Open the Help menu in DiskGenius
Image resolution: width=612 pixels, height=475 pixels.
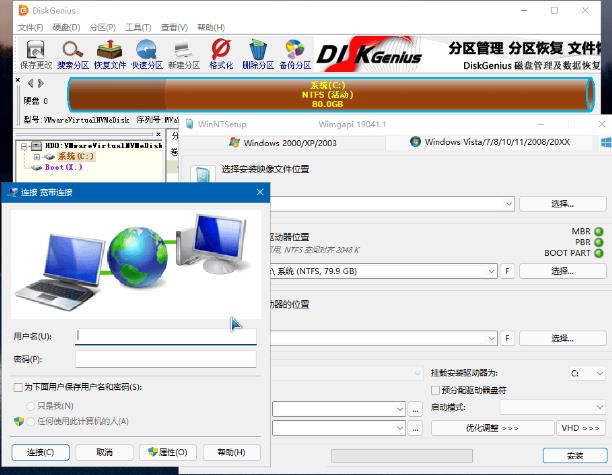211,27
